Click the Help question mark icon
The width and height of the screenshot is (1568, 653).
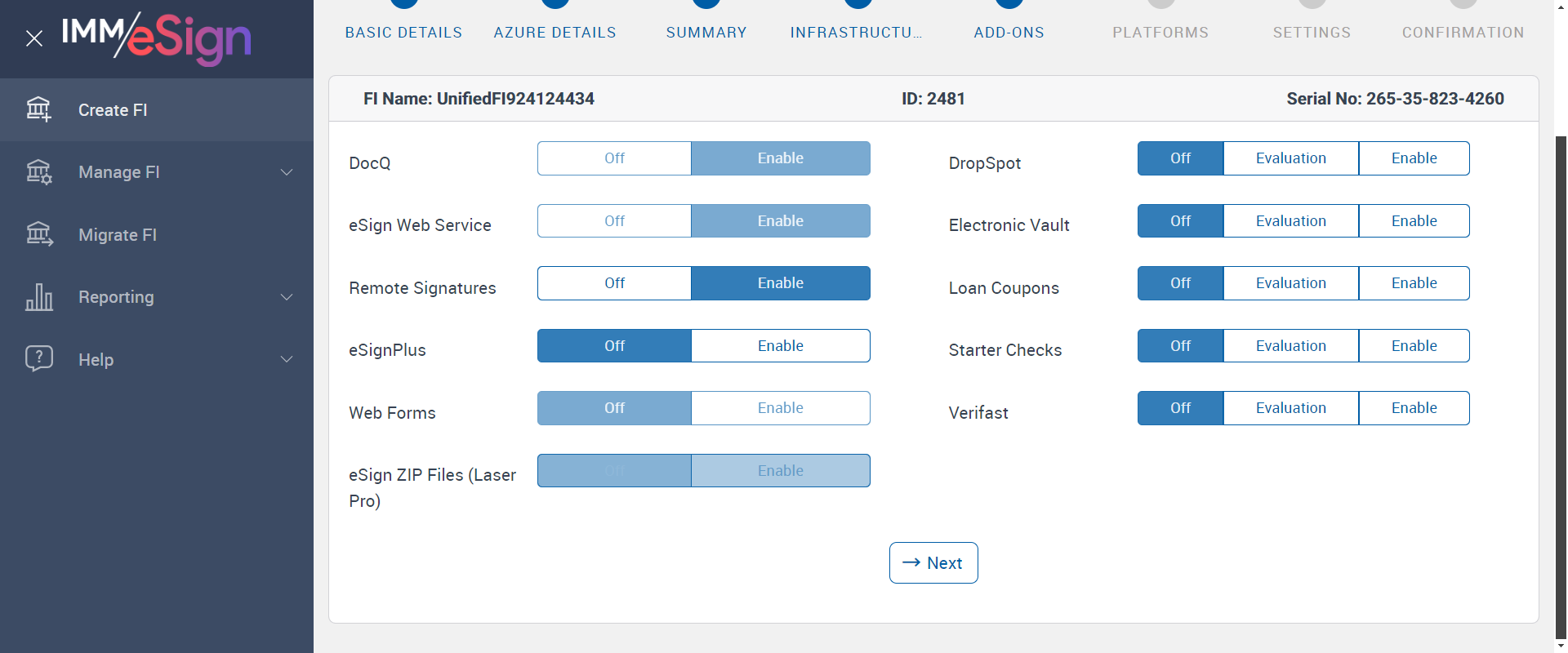(x=38, y=359)
